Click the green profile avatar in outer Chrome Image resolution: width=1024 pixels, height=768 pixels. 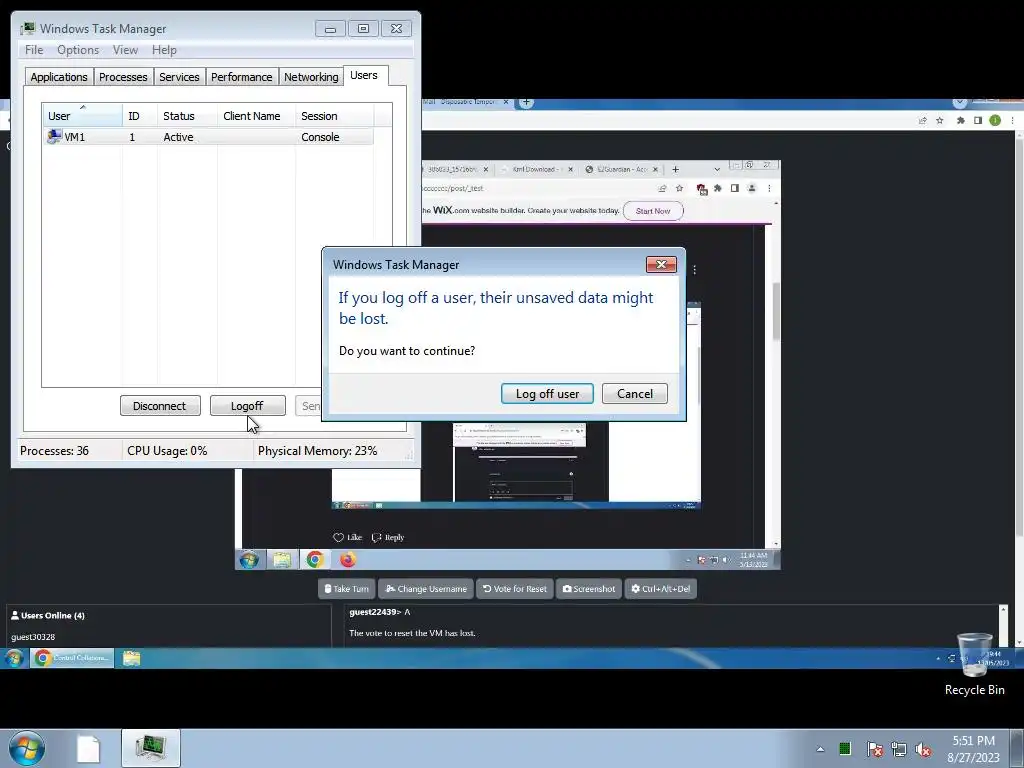(995, 120)
